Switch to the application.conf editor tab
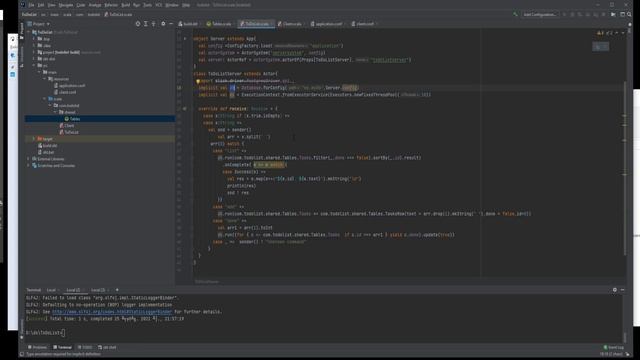 click(x=327, y=24)
